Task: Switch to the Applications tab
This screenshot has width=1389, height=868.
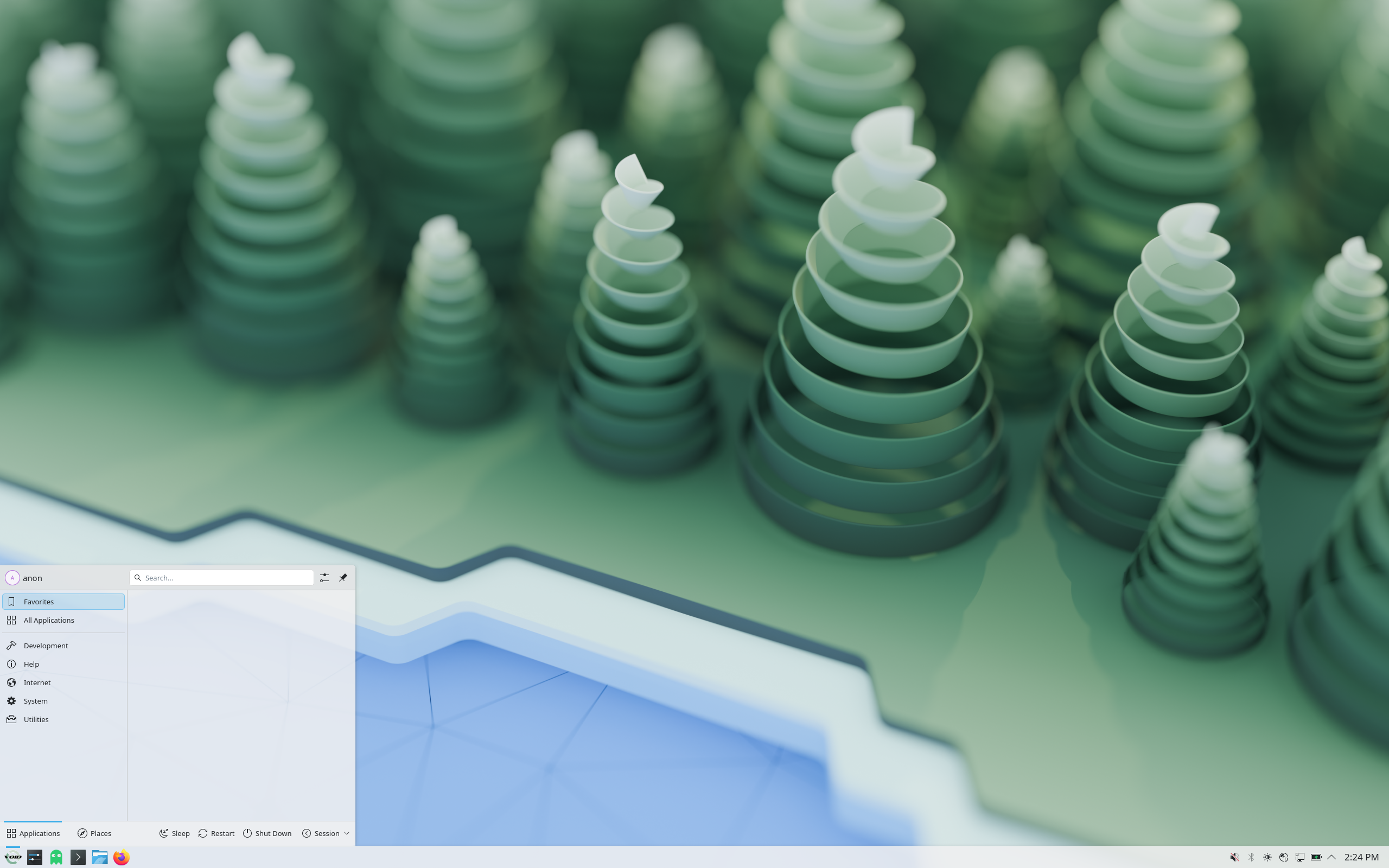Action: tap(33, 834)
